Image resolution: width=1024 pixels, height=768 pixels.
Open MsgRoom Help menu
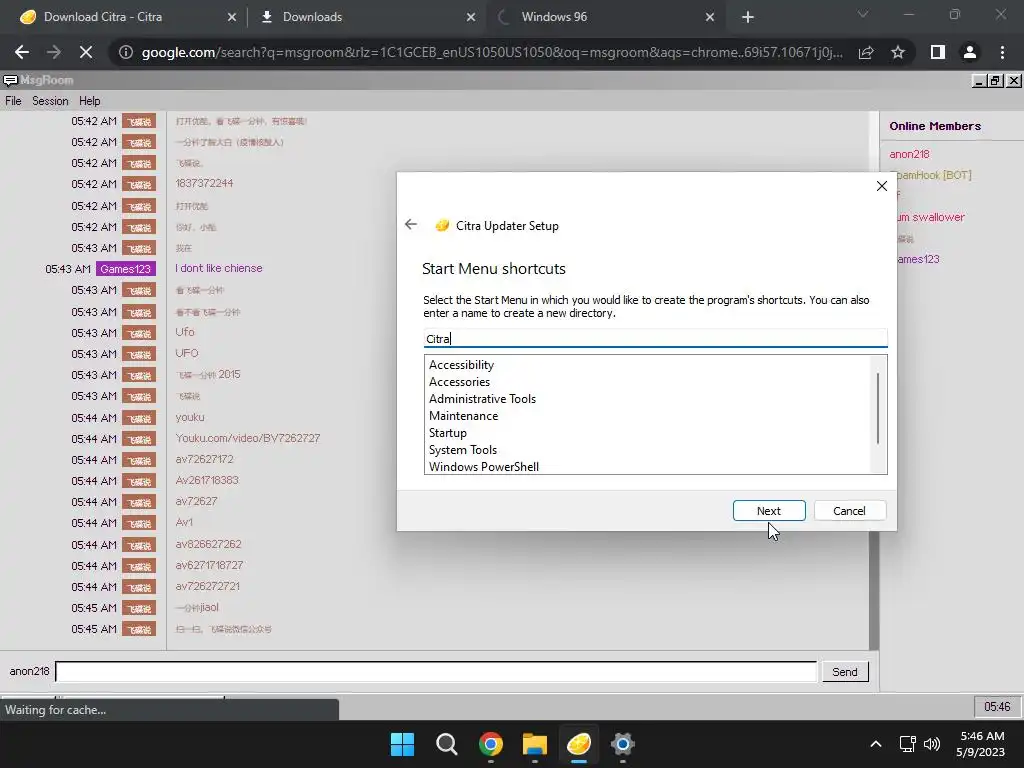click(89, 101)
